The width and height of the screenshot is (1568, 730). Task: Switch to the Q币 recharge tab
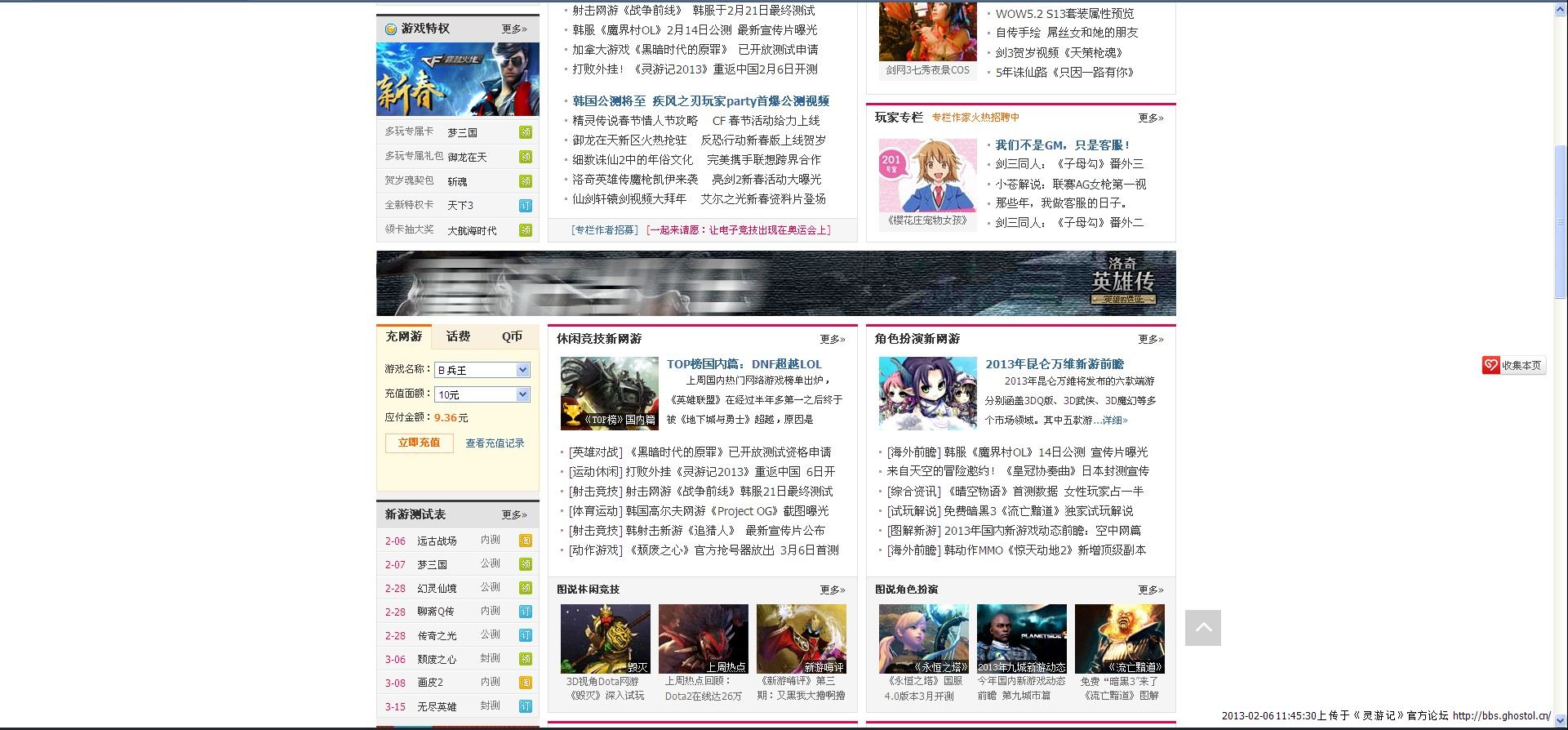[512, 336]
